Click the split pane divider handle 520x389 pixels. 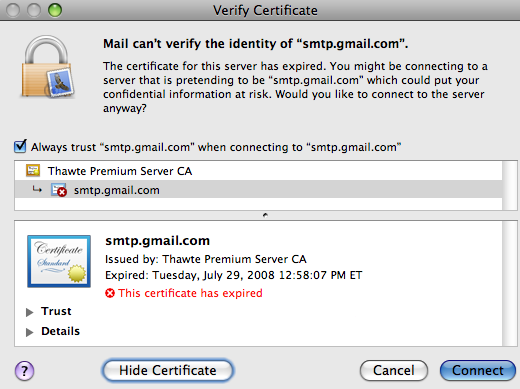coord(265,215)
